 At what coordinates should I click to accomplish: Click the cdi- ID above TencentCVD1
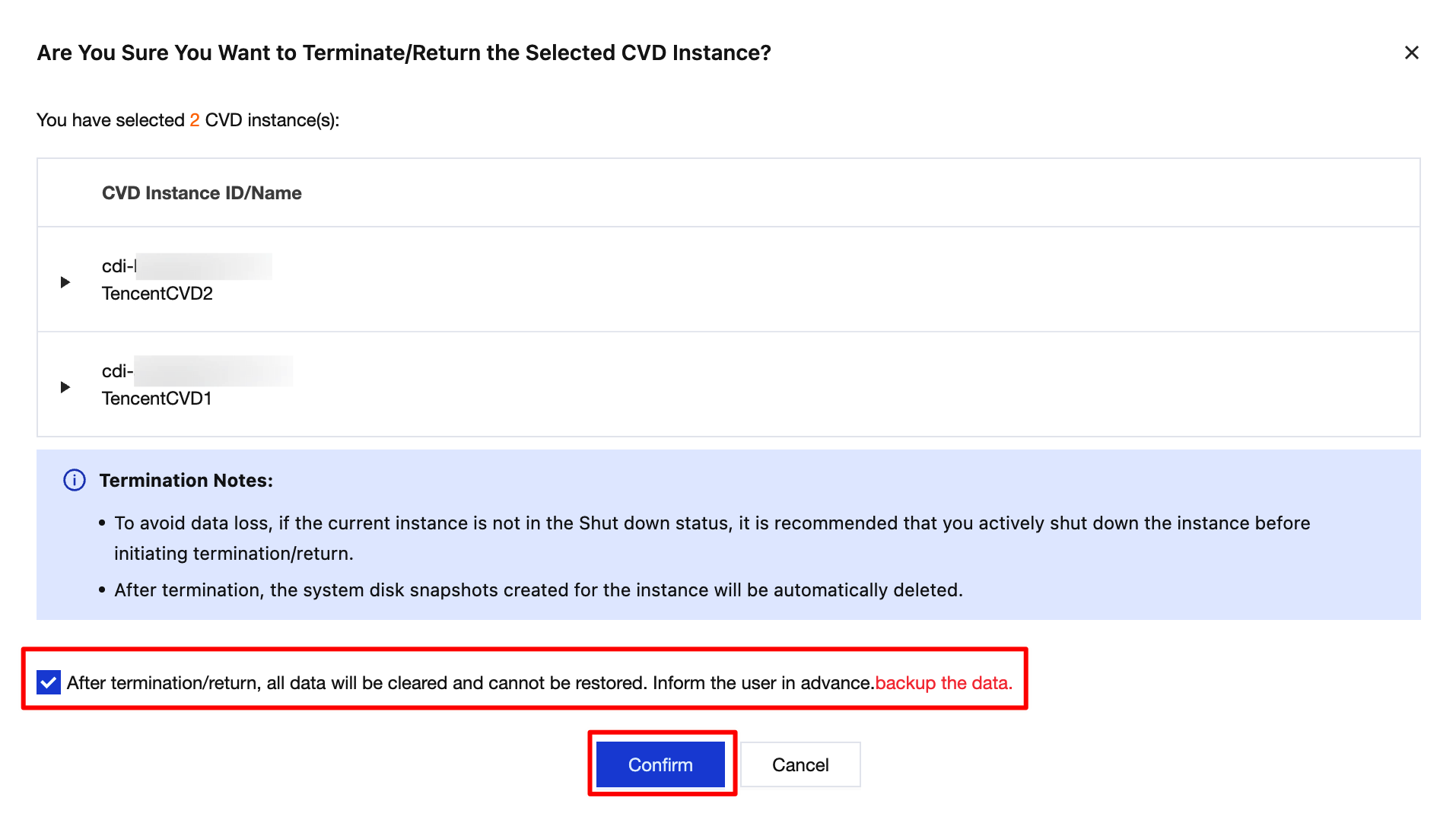coord(118,371)
